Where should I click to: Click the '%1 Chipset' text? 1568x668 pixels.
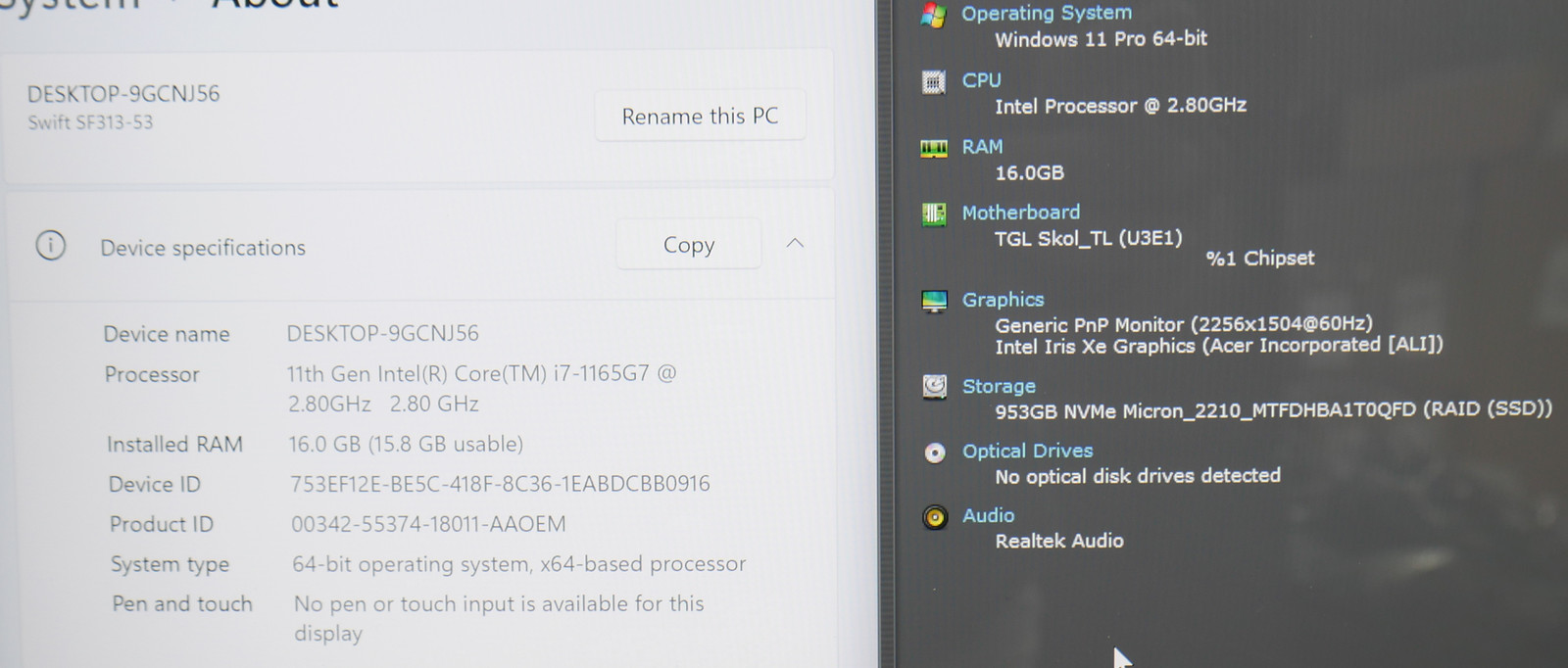[x=1259, y=259]
